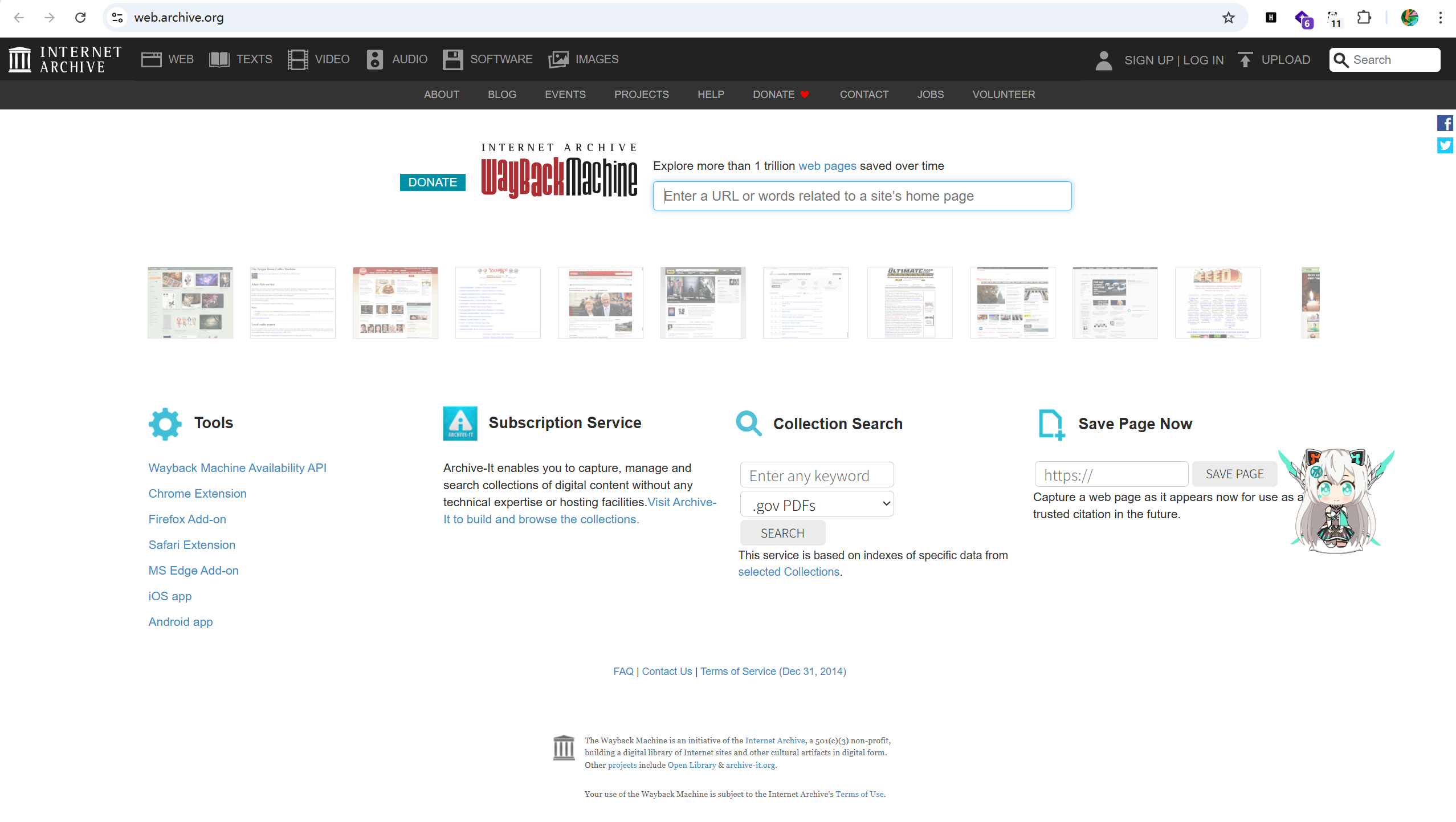Follow the web pages link in the tagline

coord(827,166)
